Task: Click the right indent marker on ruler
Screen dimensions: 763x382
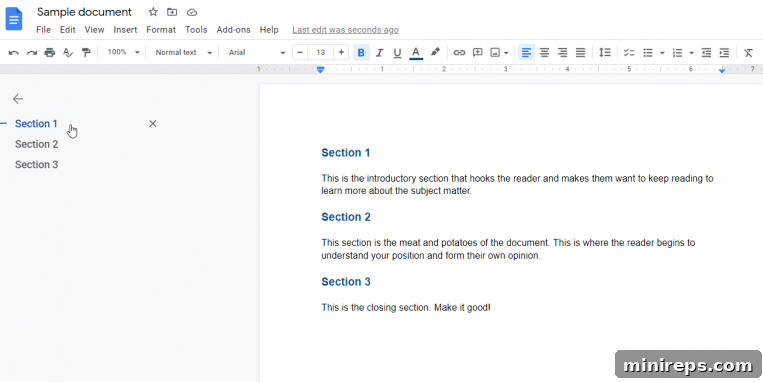Action: [722, 71]
